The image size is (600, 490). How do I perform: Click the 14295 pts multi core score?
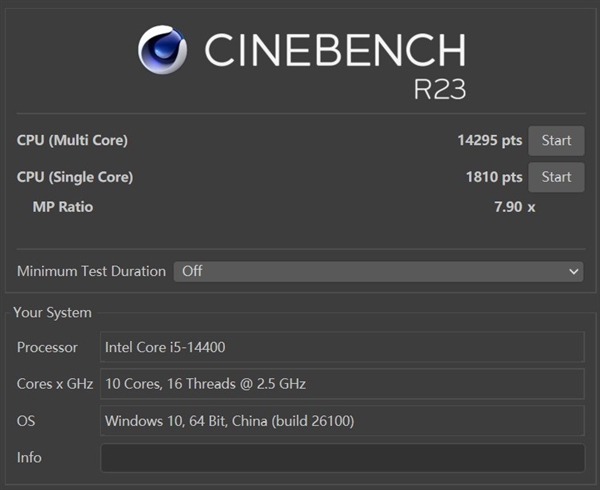[x=489, y=141]
